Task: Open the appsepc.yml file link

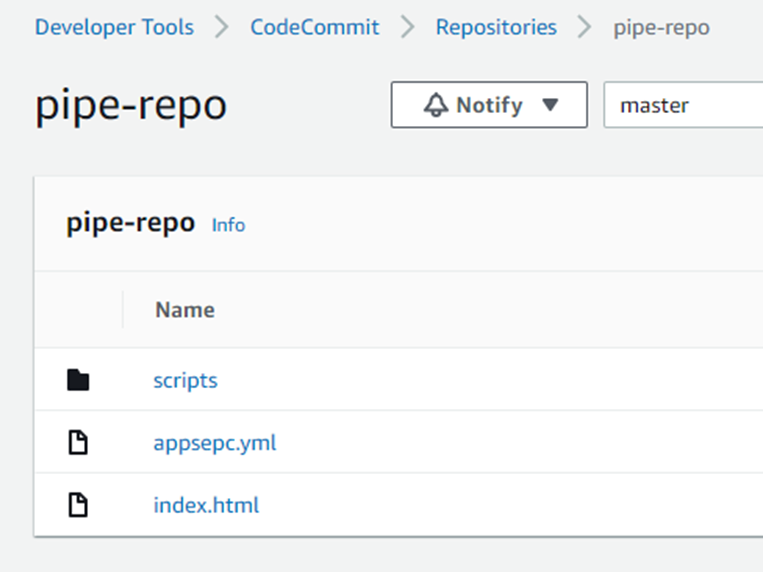Action: coord(214,442)
